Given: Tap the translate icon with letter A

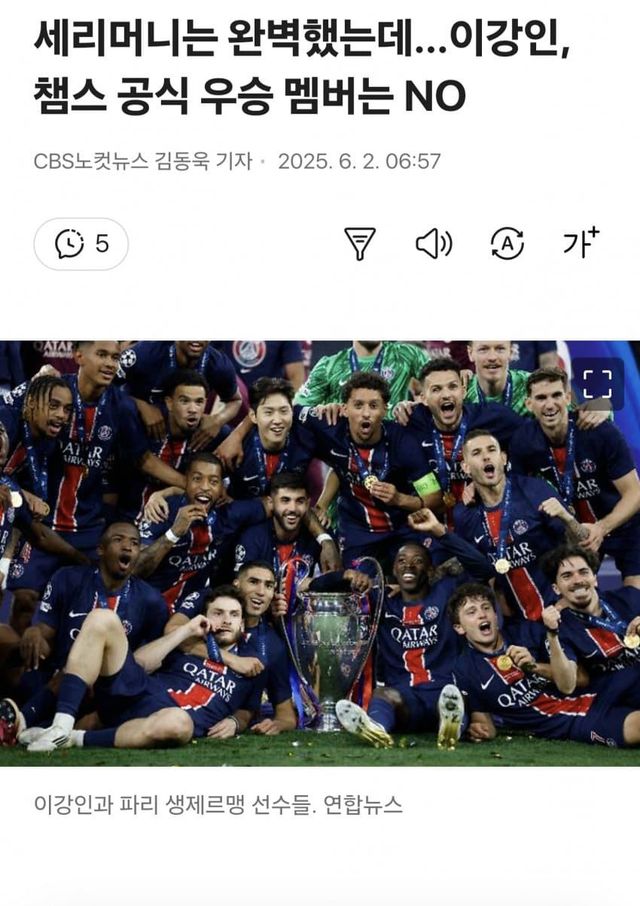Looking at the screenshot, I should 507,243.
